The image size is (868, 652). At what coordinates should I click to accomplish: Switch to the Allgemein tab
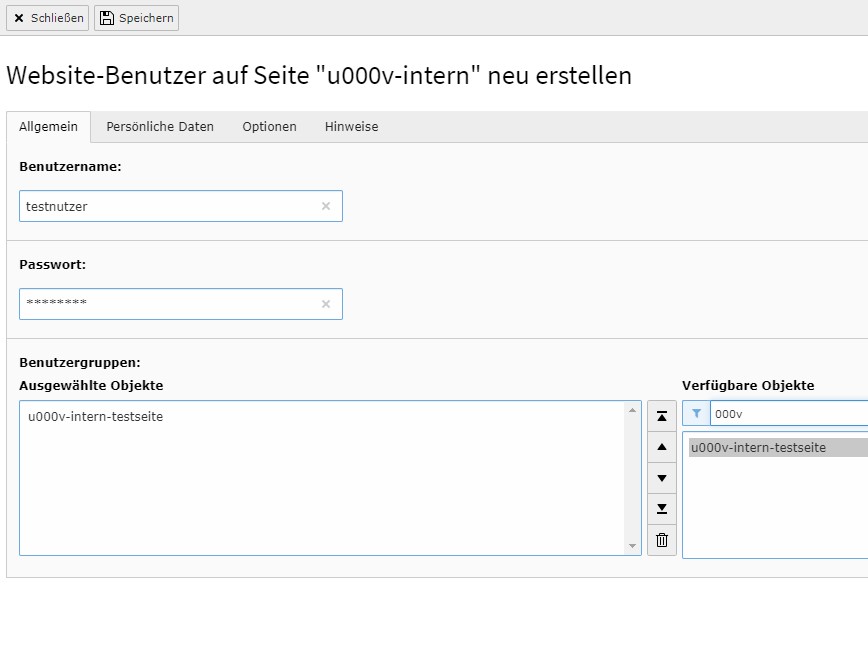point(48,127)
